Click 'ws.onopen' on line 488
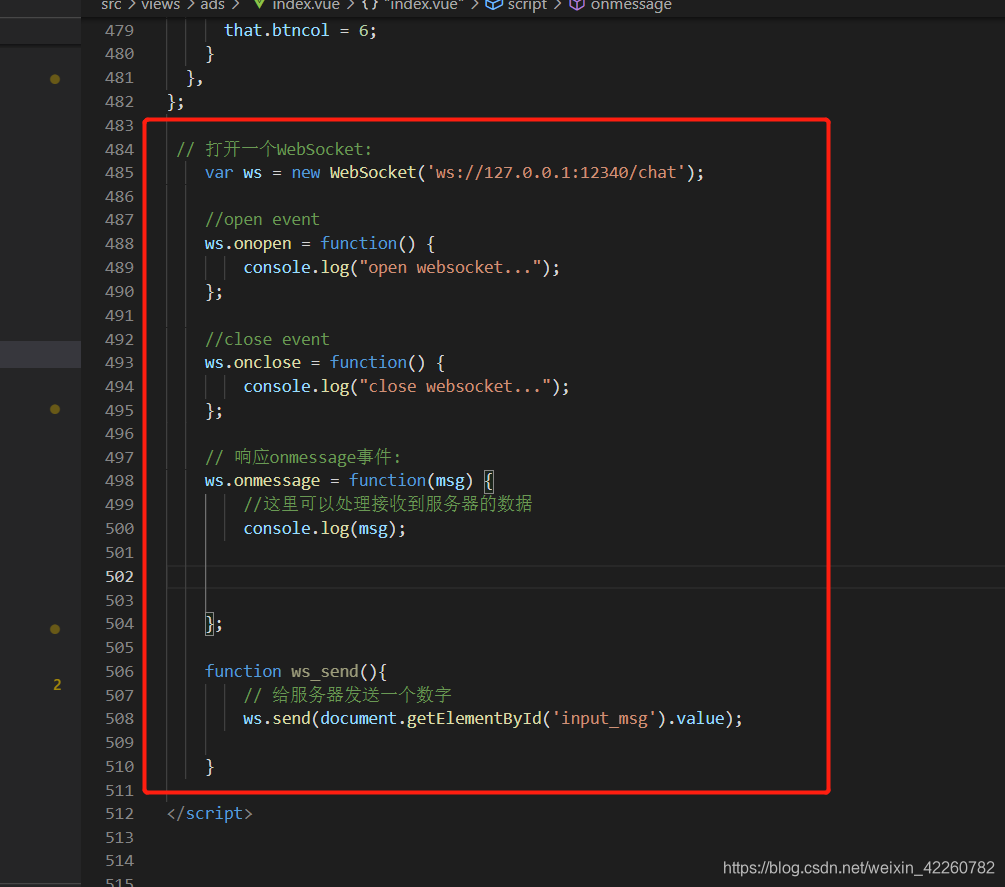 [248, 244]
